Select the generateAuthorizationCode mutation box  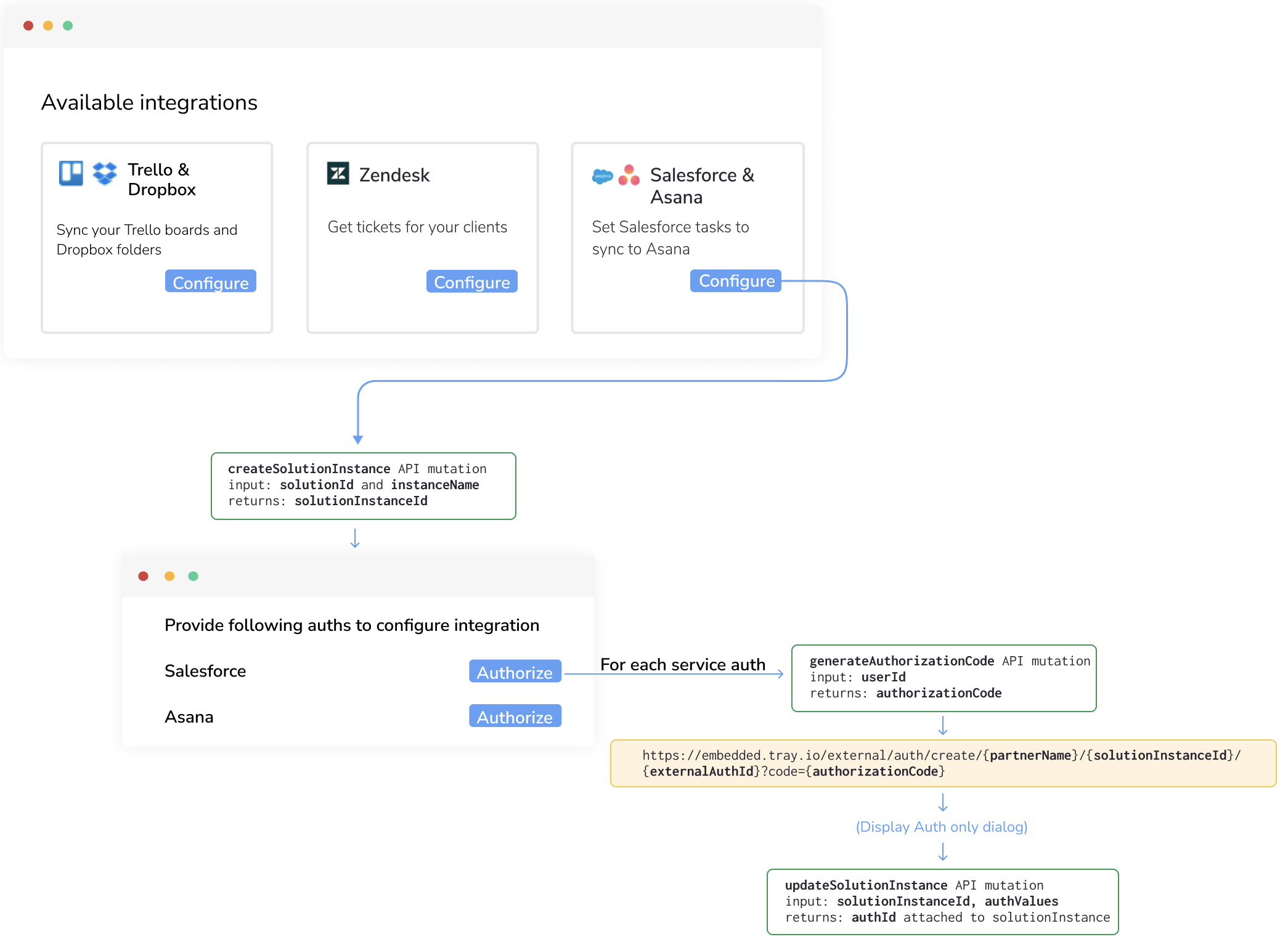[x=944, y=678]
